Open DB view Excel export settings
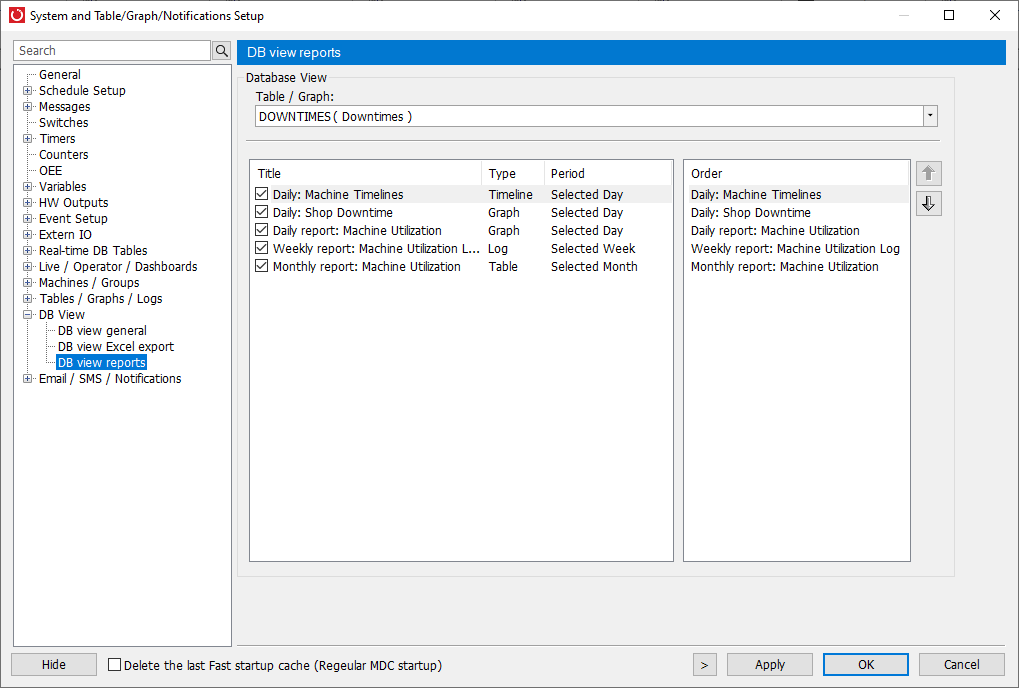This screenshot has height=688, width=1019. [116, 347]
